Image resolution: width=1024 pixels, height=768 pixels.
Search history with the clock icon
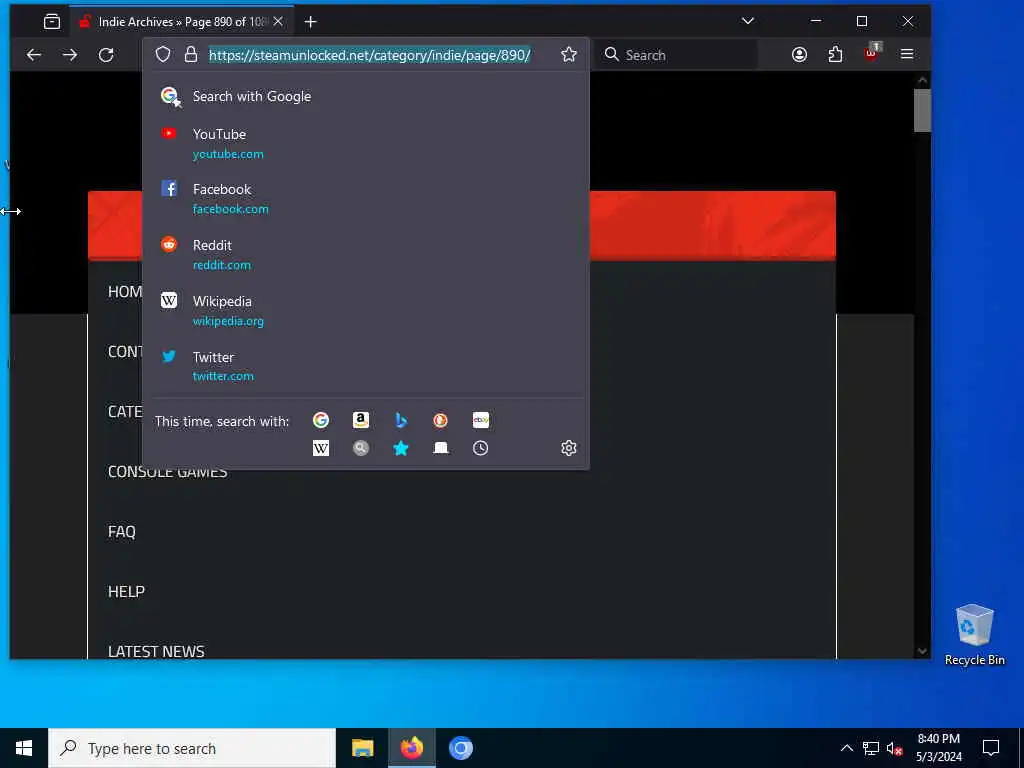point(481,448)
